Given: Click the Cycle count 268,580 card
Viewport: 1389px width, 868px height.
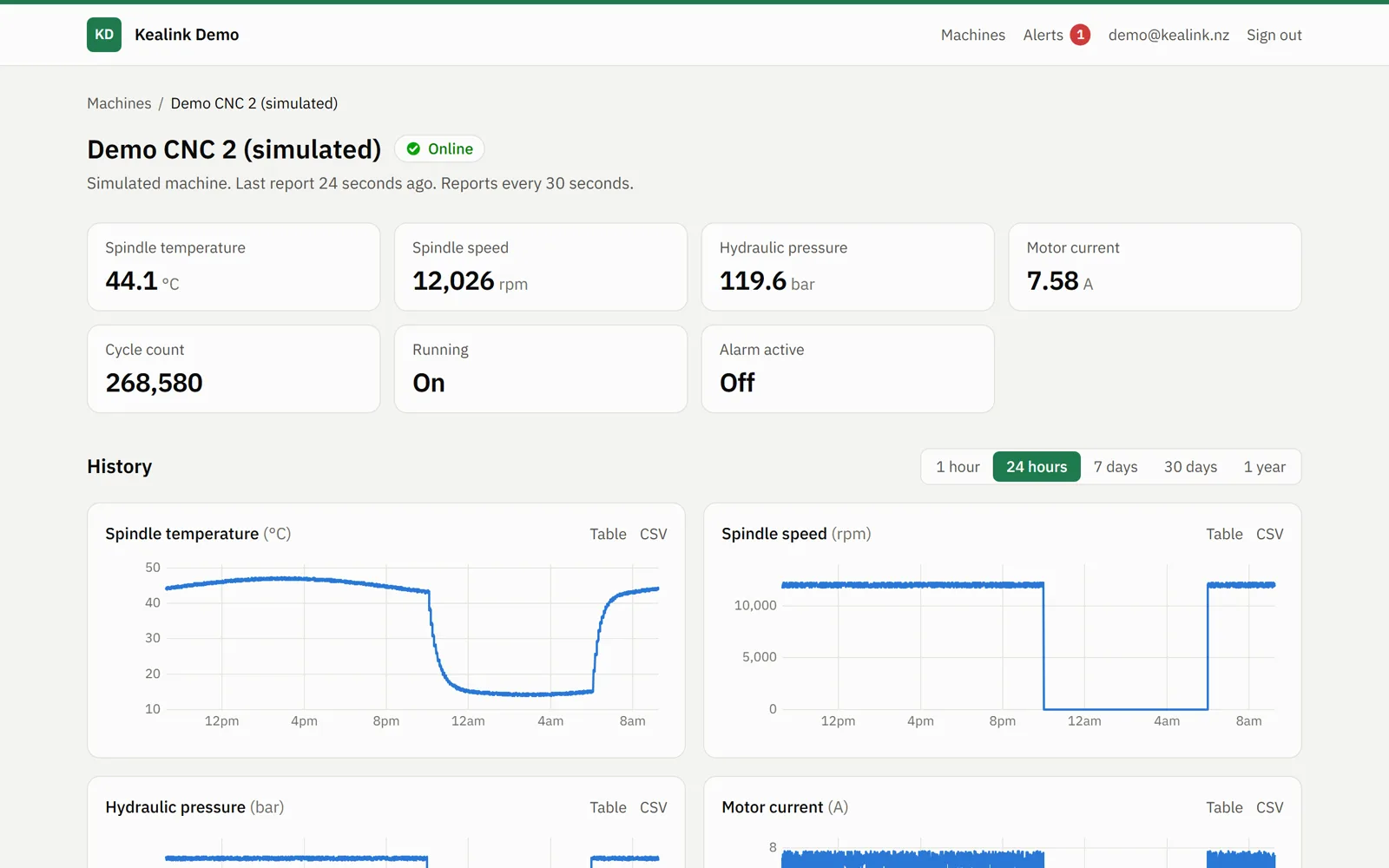Looking at the screenshot, I should click(x=234, y=369).
